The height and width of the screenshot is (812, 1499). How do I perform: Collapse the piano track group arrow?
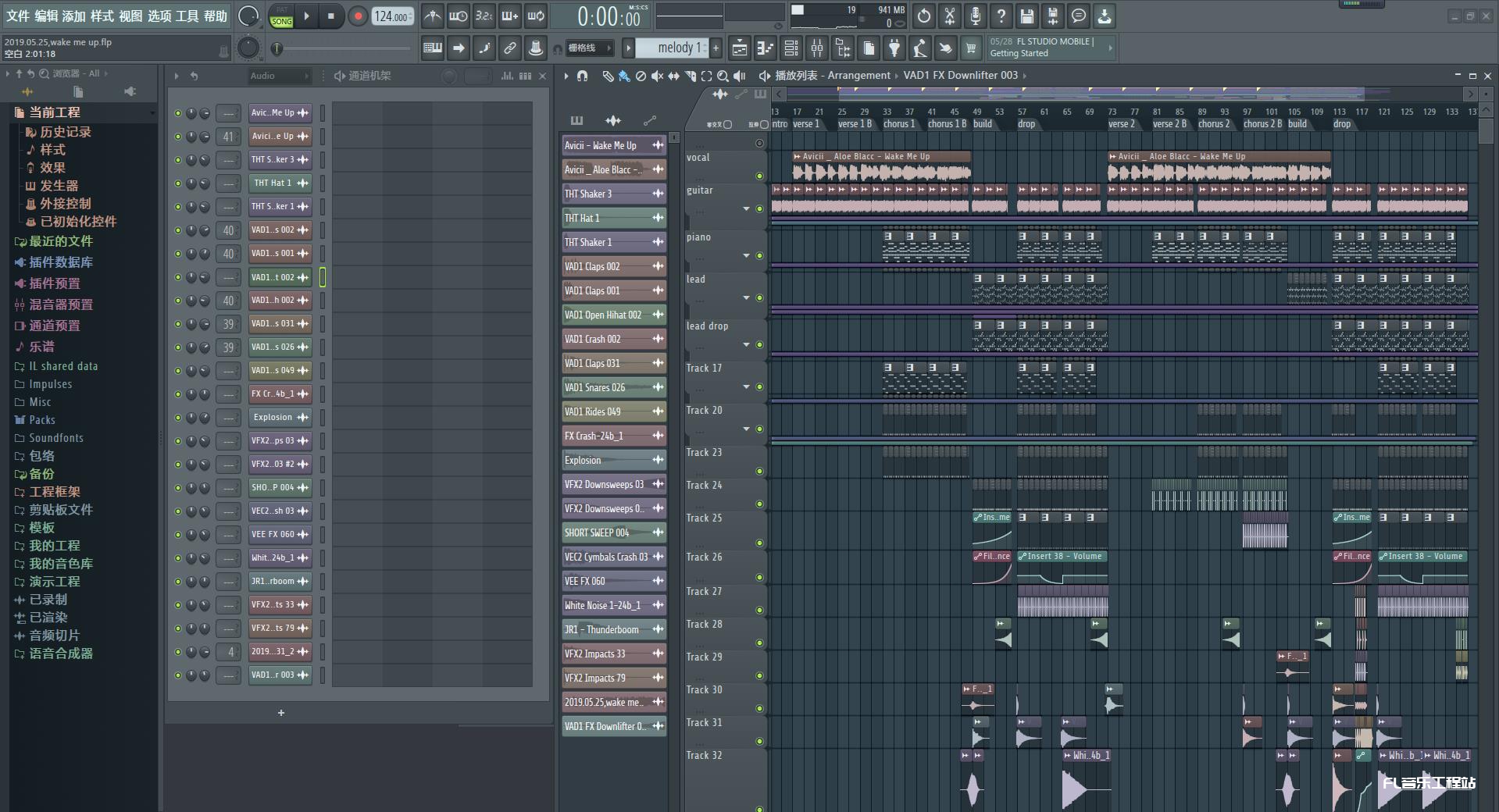pyautogui.click(x=746, y=255)
